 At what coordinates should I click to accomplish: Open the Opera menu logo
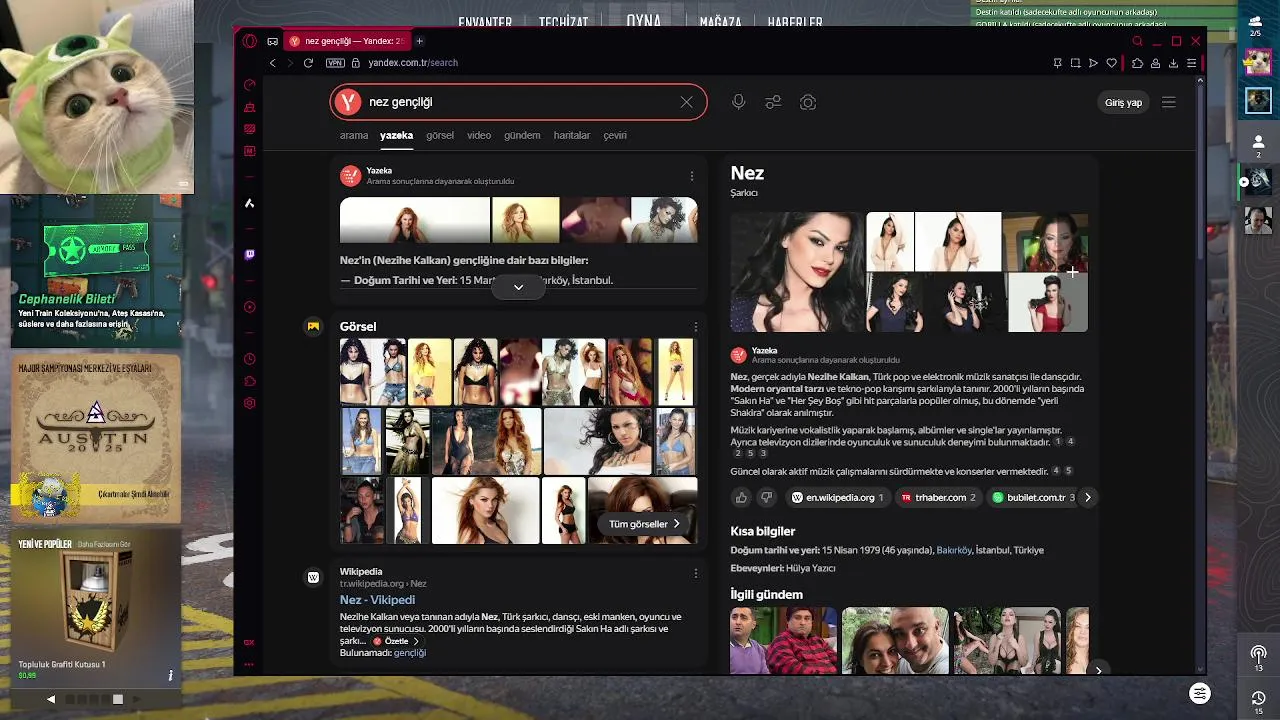(x=249, y=41)
